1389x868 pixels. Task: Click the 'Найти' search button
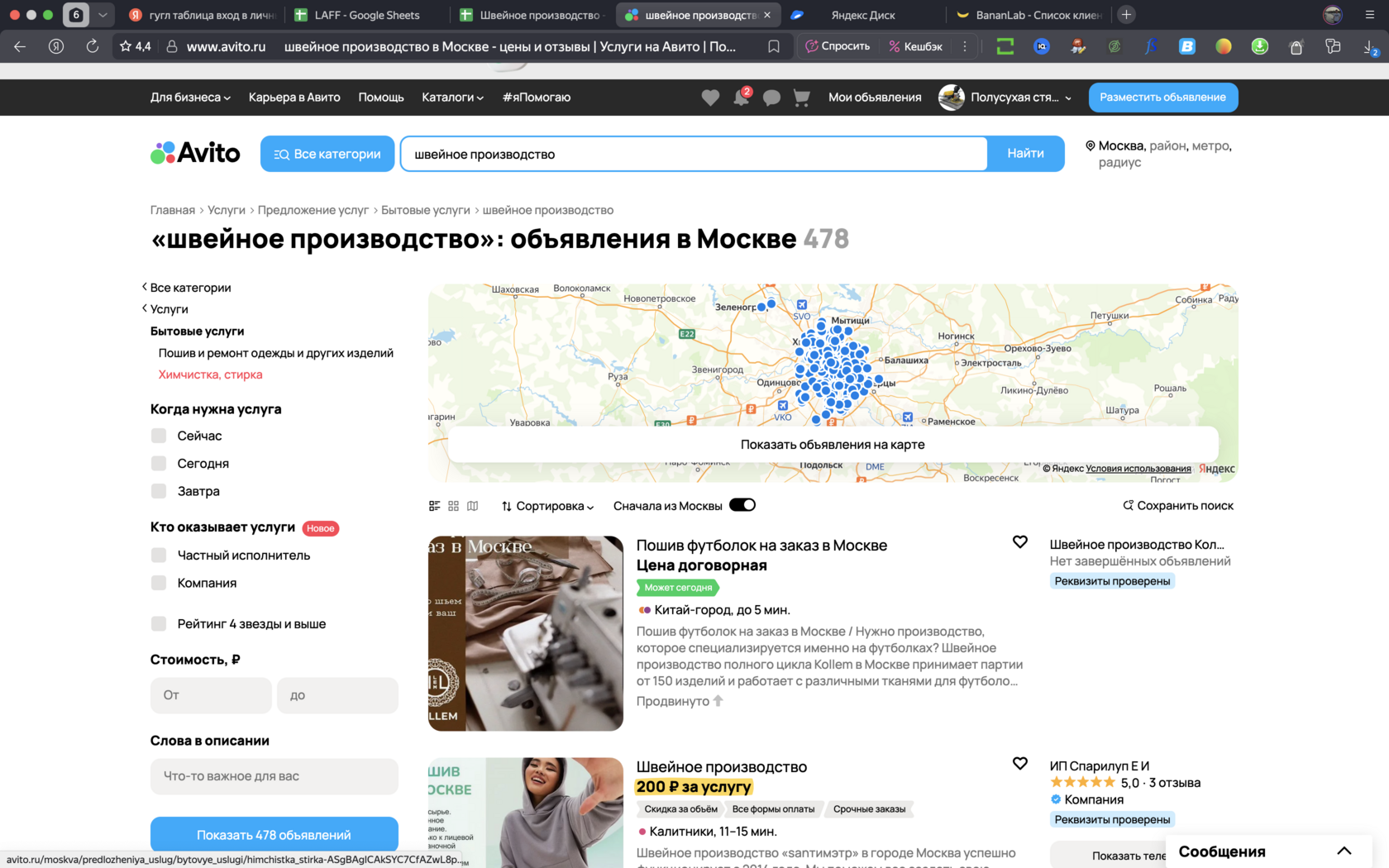[x=1025, y=154]
